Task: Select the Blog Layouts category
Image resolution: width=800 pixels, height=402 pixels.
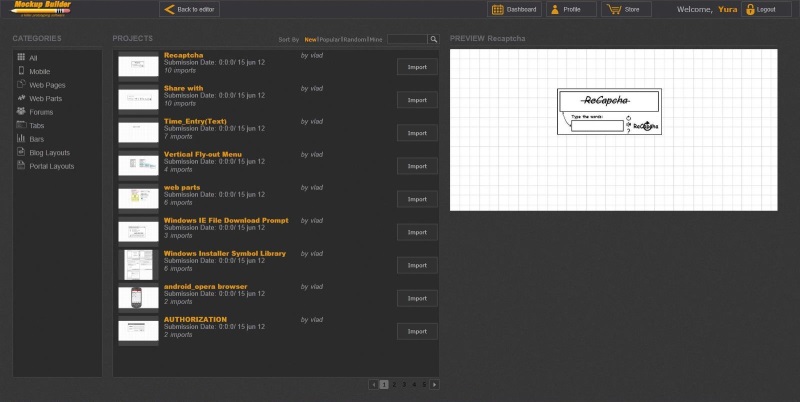Action: [x=49, y=153]
